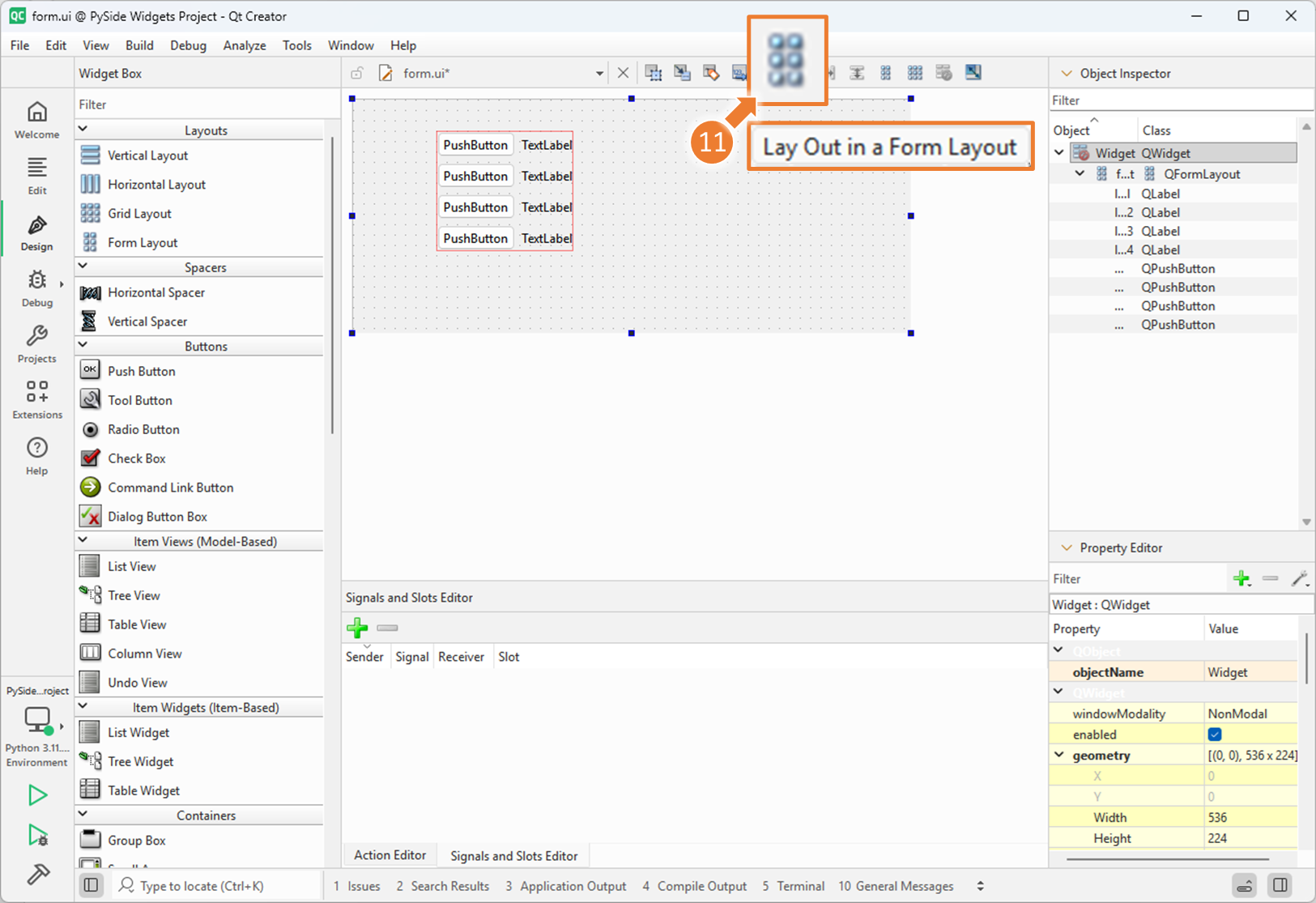Close the form.ui document with the X
This screenshot has height=903, width=1316.
tap(623, 73)
